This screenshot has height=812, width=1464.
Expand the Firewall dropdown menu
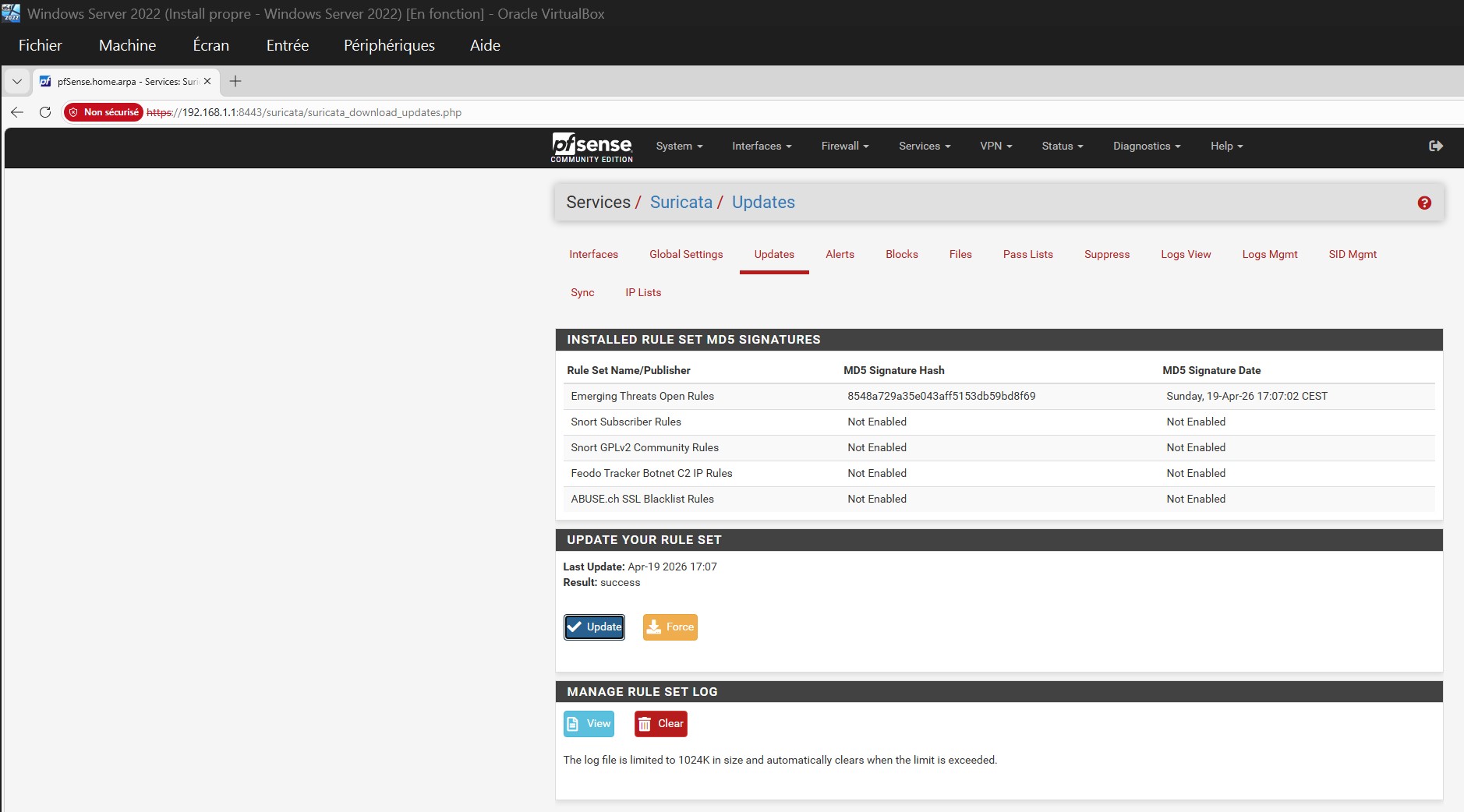(x=844, y=146)
